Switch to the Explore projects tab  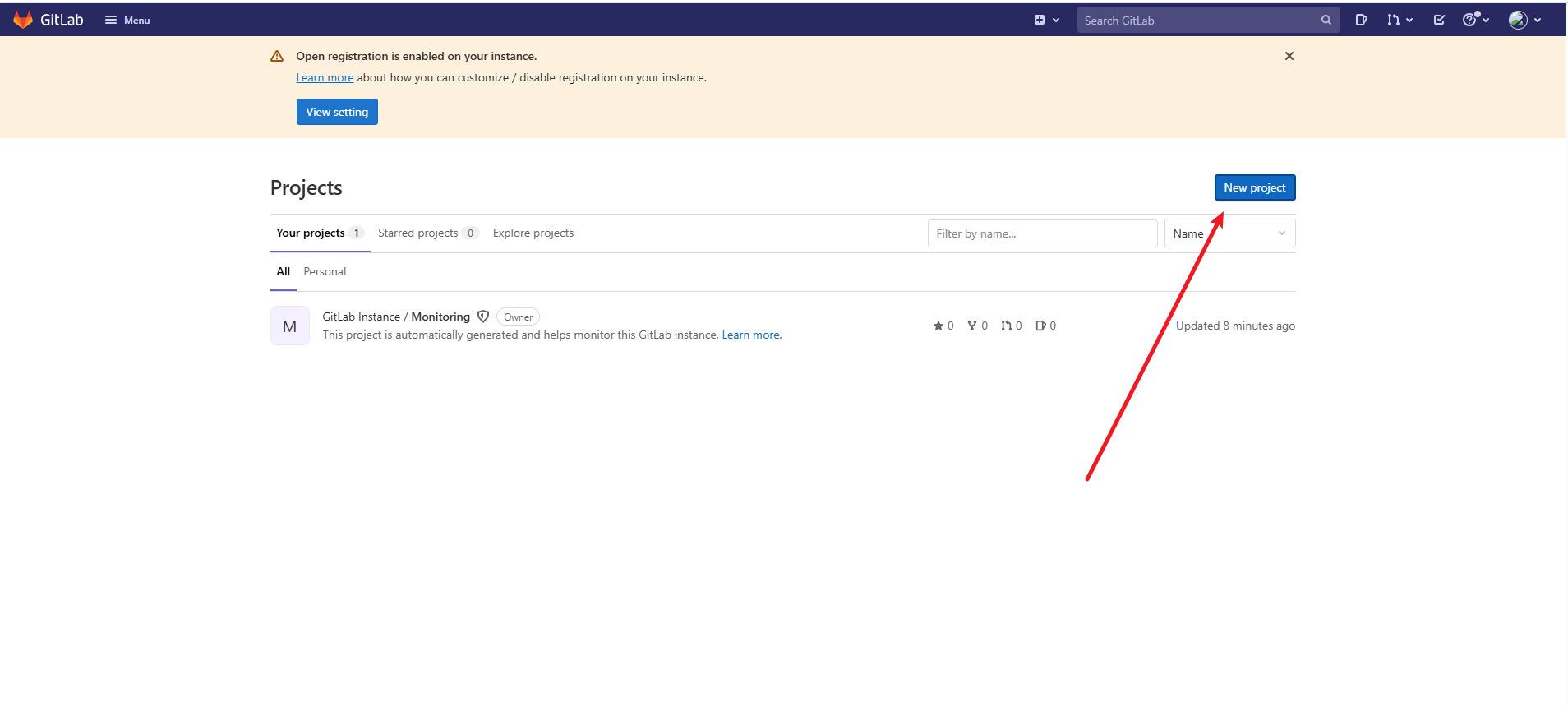coord(533,233)
